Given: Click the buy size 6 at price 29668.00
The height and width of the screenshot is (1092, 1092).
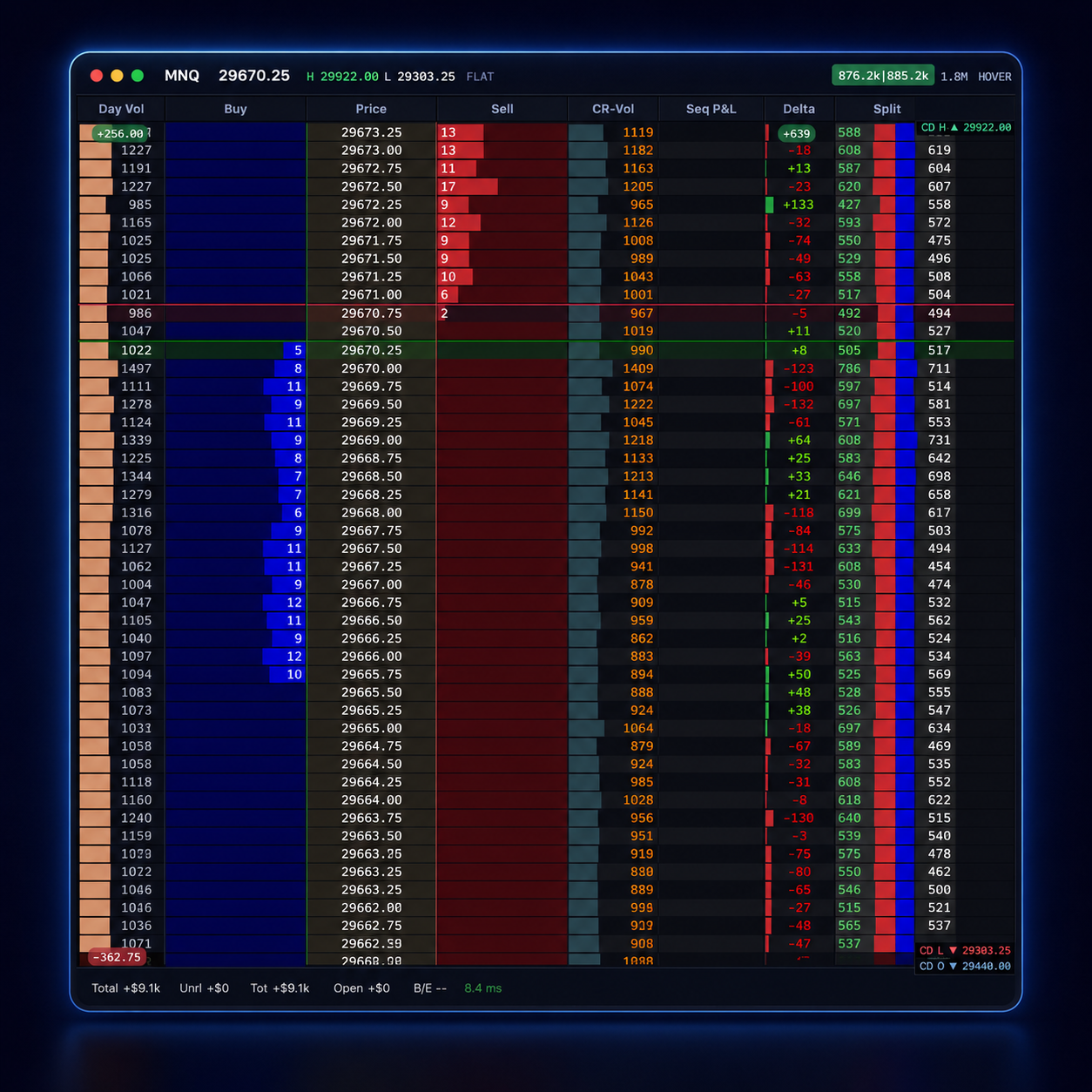Looking at the screenshot, I should click(x=298, y=513).
